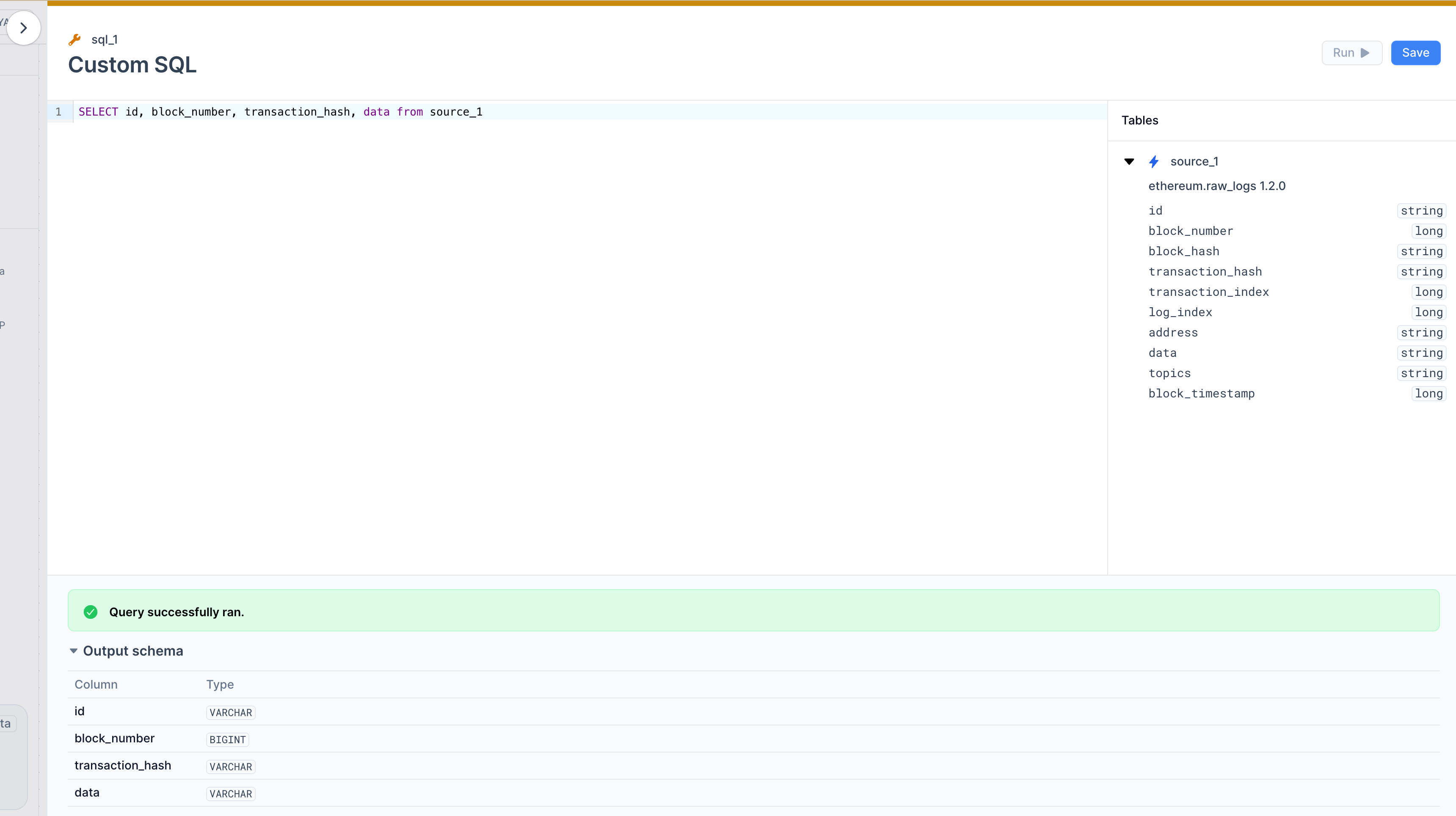Click the topics column entry
Image resolution: width=1456 pixels, height=816 pixels.
1169,374
